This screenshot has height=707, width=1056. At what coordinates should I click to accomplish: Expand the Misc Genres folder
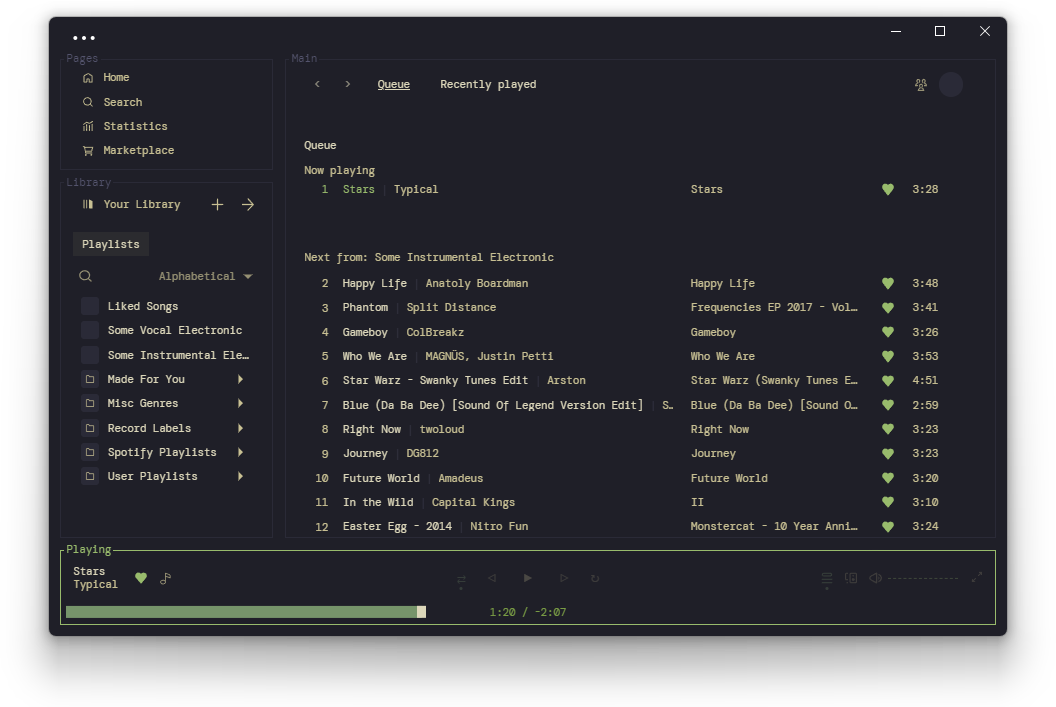[x=240, y=403]
